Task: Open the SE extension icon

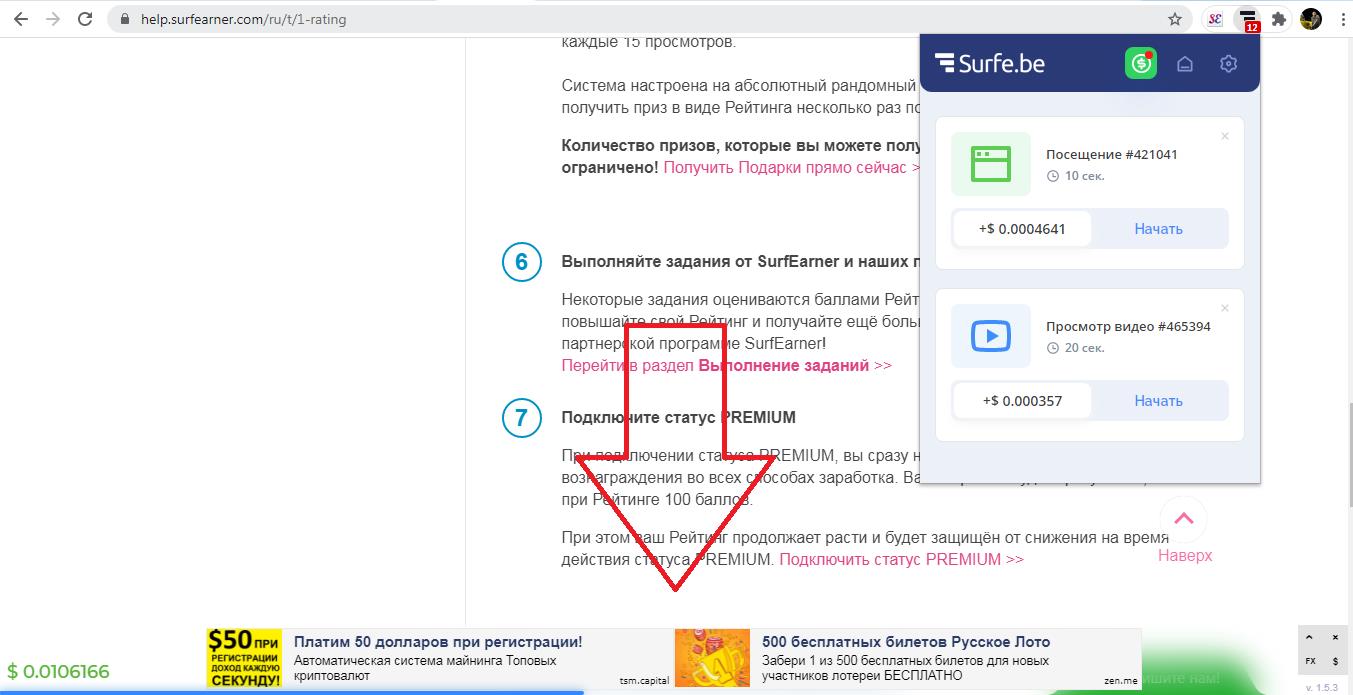Action: point(1215,19)
